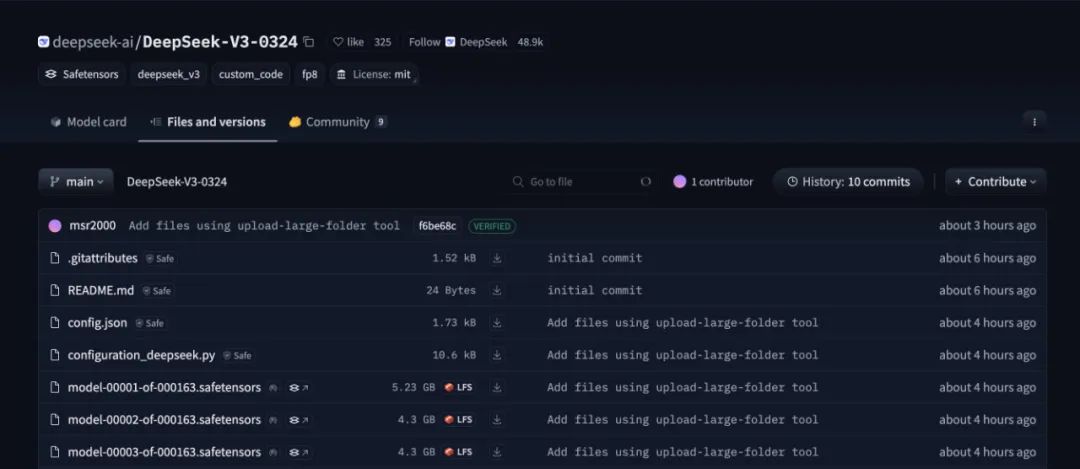Open the initial commit for .gitattributes
The height and width of the screenshot is (469, 1080).
click(x=594, y=258)
